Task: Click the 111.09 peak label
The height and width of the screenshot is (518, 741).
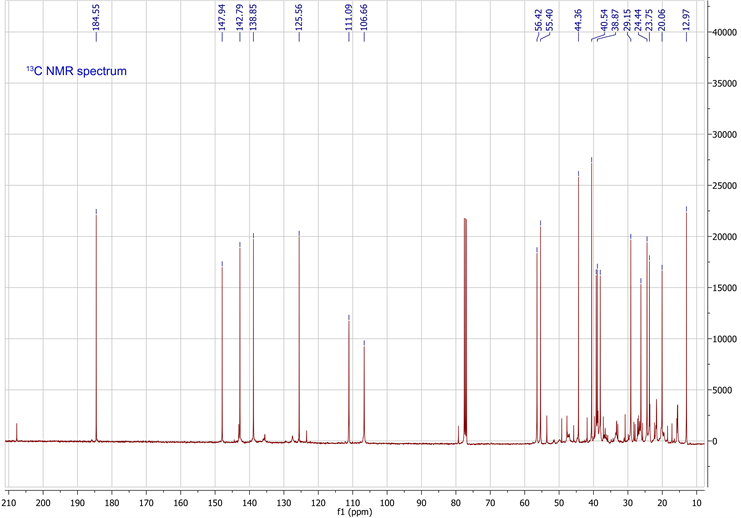Action: tap(349, 18)
